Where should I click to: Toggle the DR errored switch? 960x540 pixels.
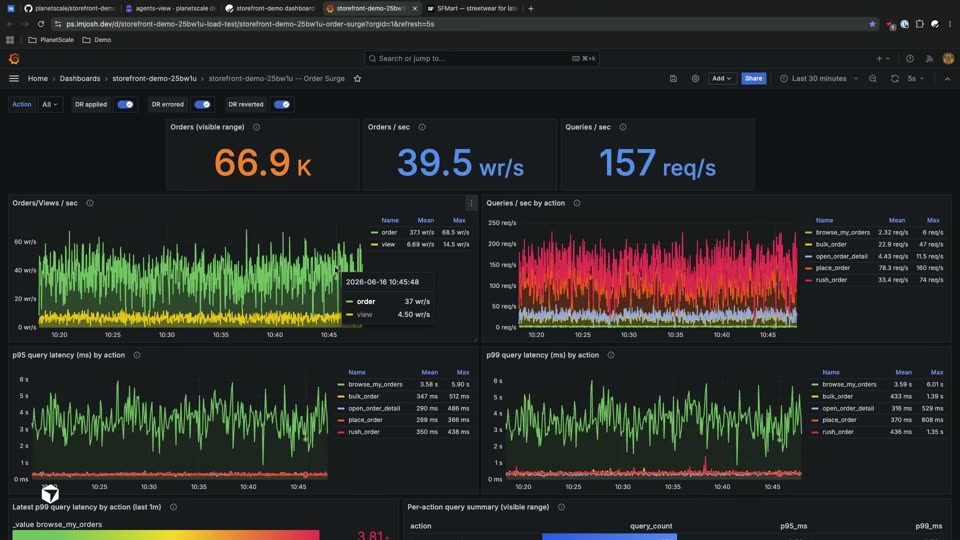click(202, 105)
